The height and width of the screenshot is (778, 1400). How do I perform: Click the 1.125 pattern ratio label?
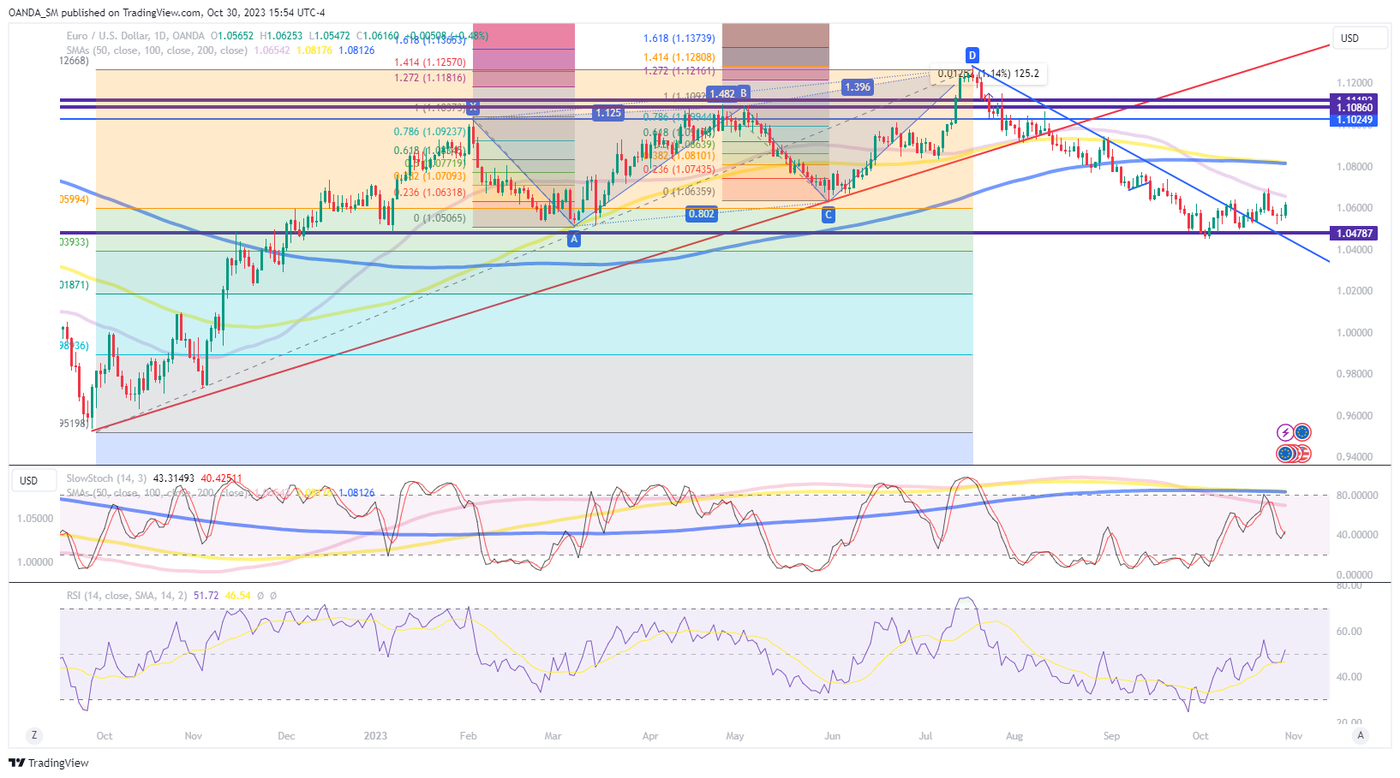[x=608, y=113]
